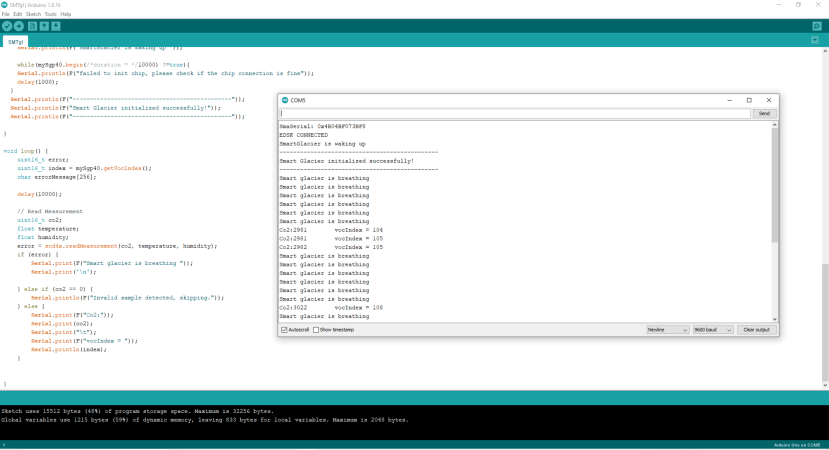
Task: Click 'float humidity;' code line
Action: click(x=42, y=237)
